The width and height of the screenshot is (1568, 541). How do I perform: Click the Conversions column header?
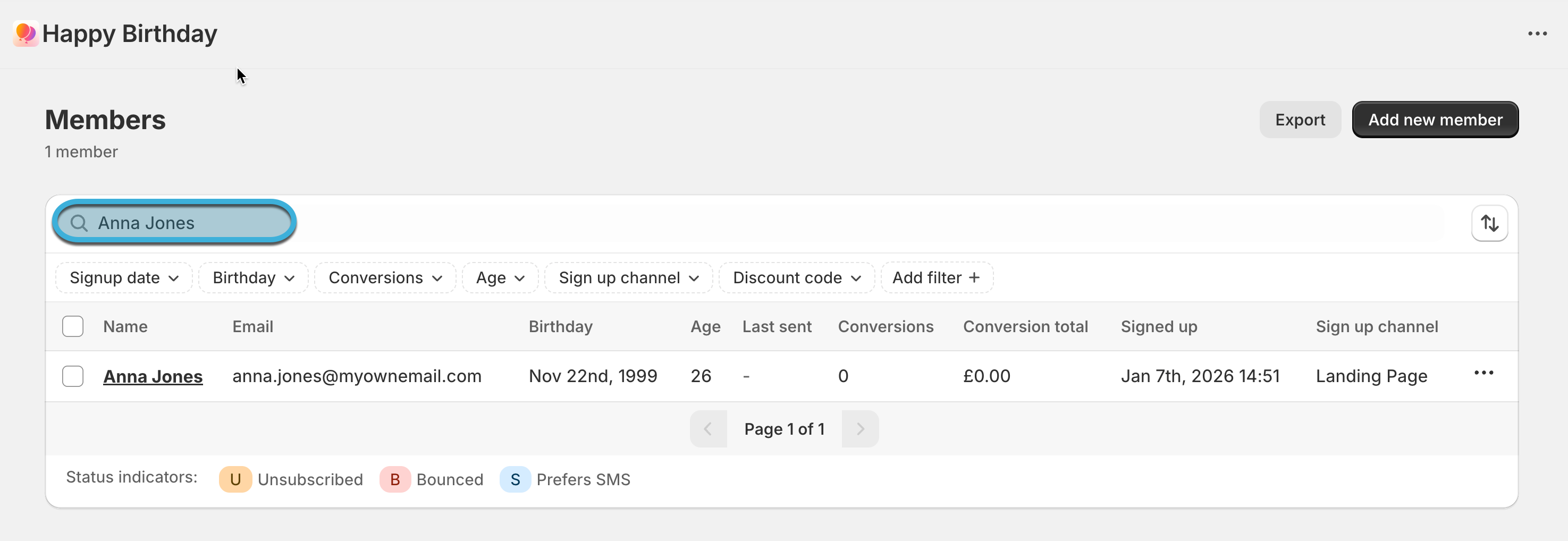[886, 327]
